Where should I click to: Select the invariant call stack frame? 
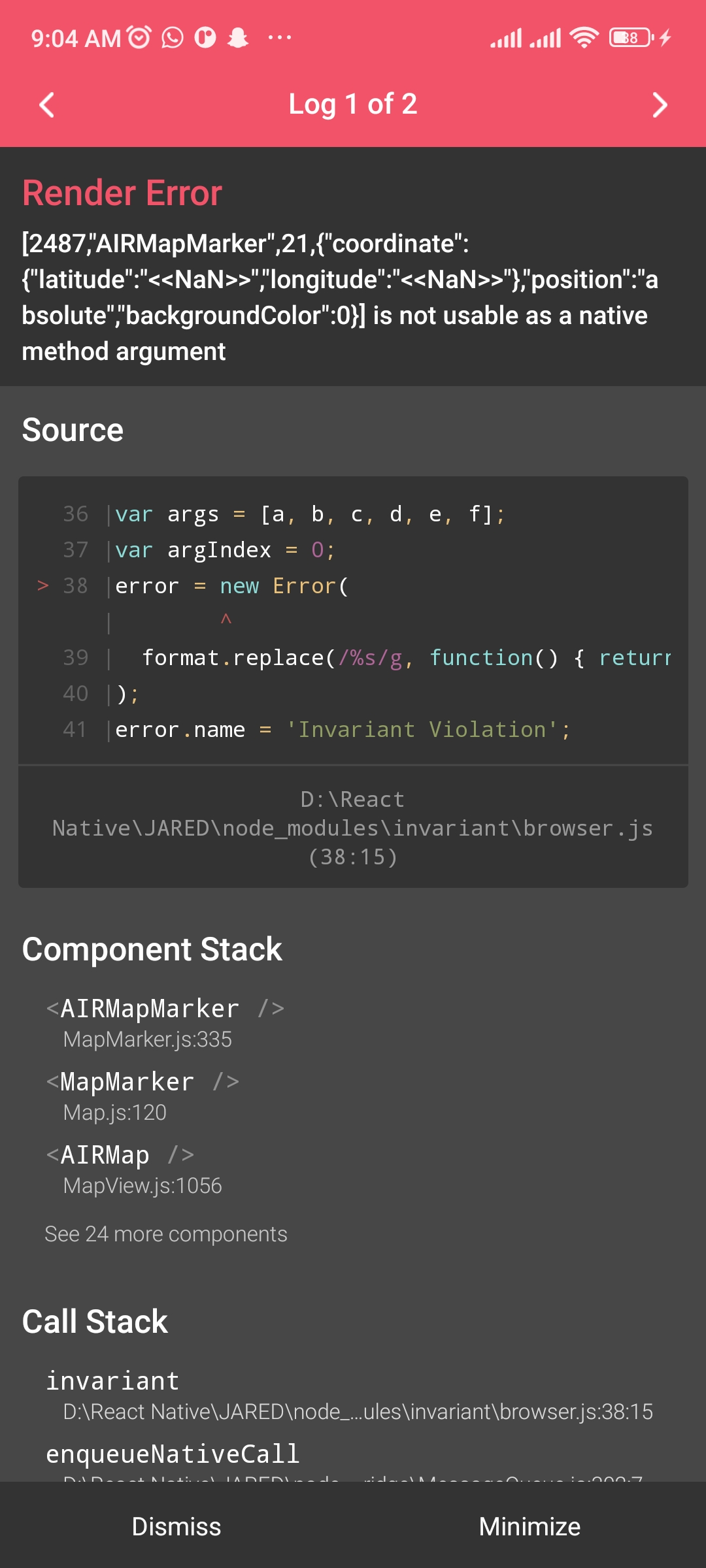[x=349, y=1395]
